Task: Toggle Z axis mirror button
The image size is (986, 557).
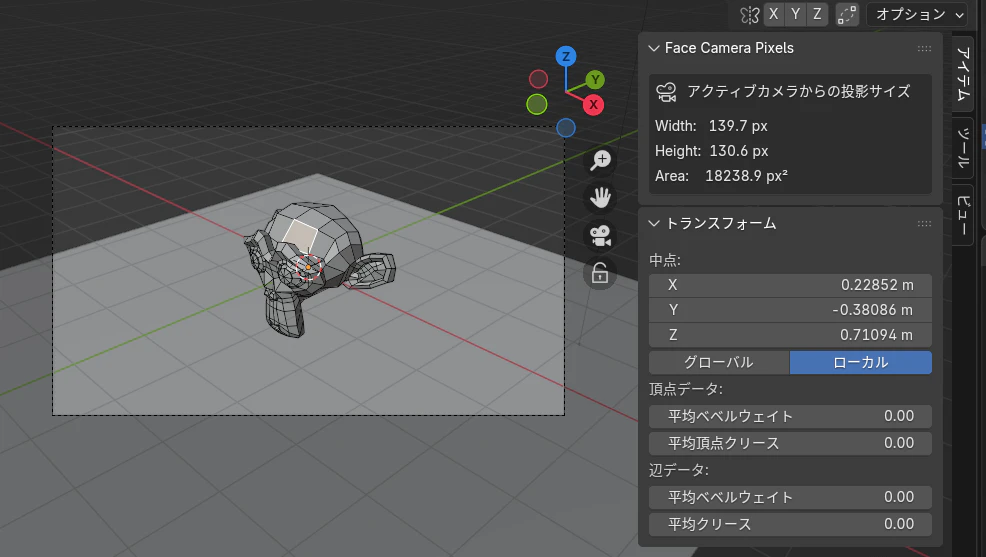Action: pyautogui.click(x=817, y=14)
